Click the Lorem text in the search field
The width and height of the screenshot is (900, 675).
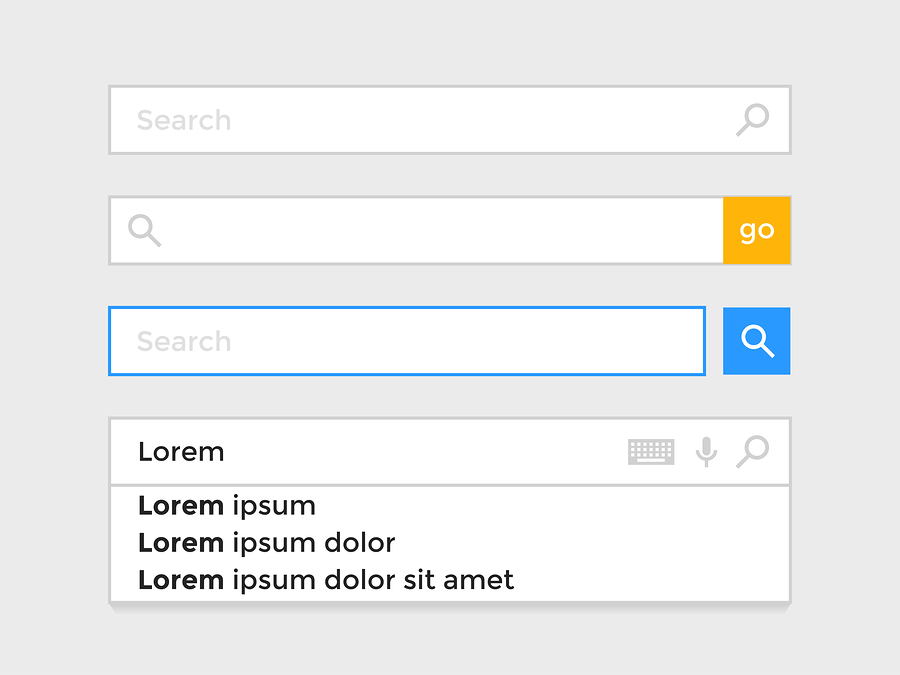point(181,451)
